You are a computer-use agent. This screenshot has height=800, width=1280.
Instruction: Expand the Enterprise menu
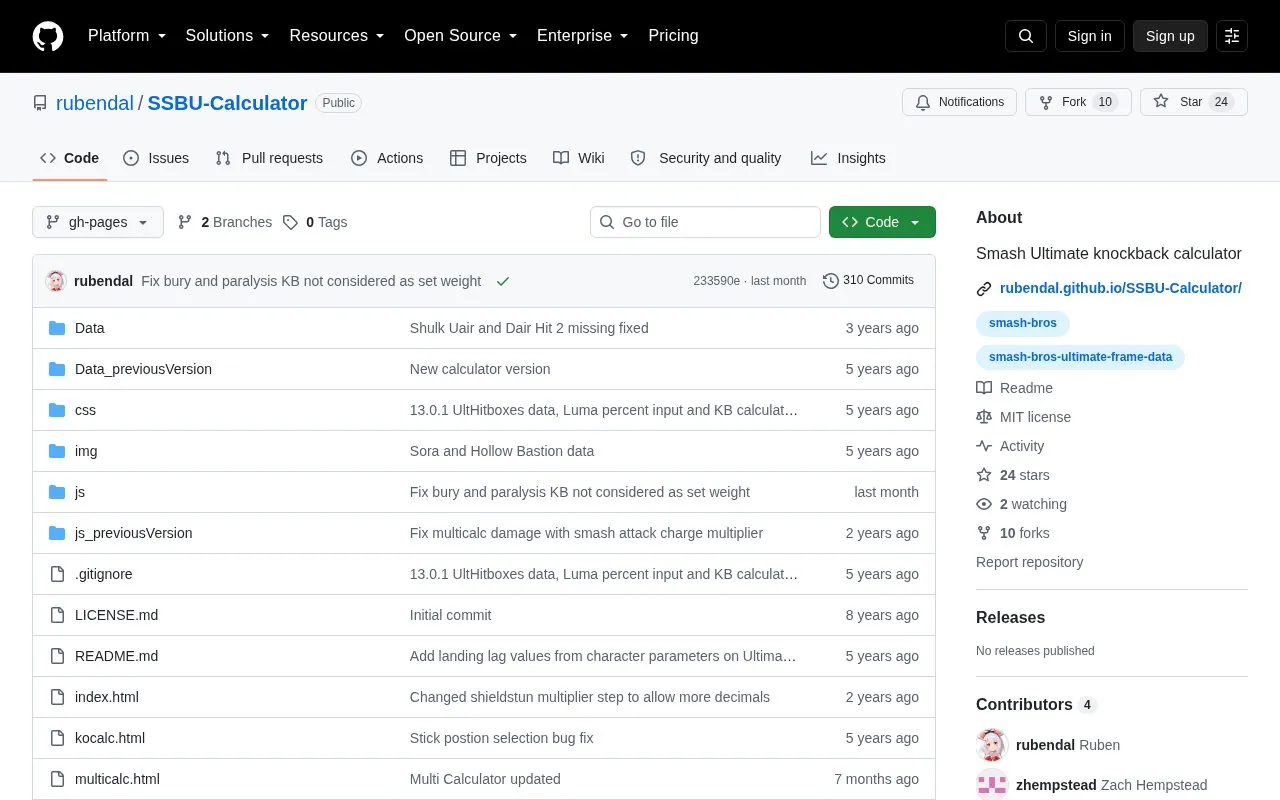pyautogui.click(x=582, y=36)
